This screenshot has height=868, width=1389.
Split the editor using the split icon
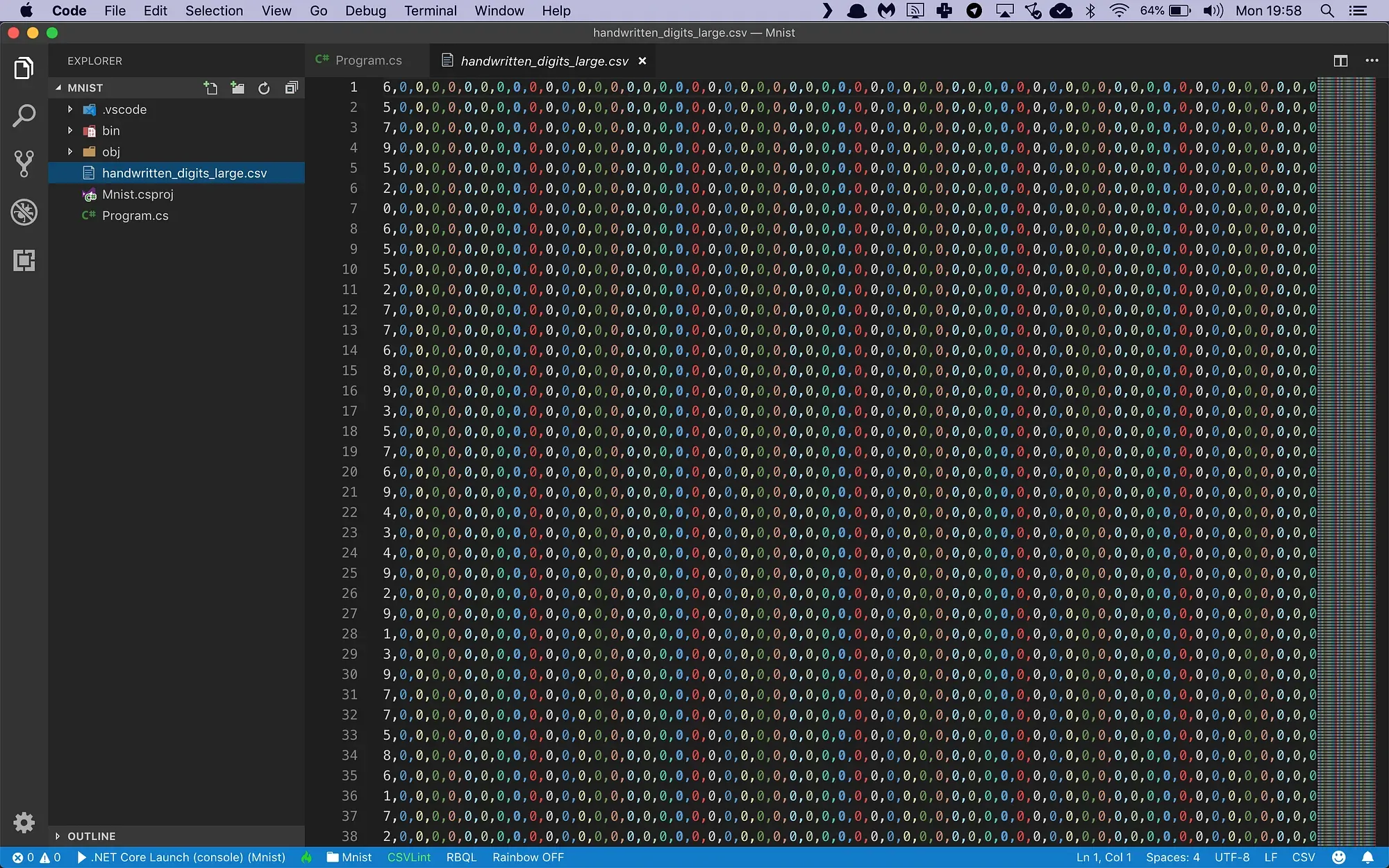1339,60
